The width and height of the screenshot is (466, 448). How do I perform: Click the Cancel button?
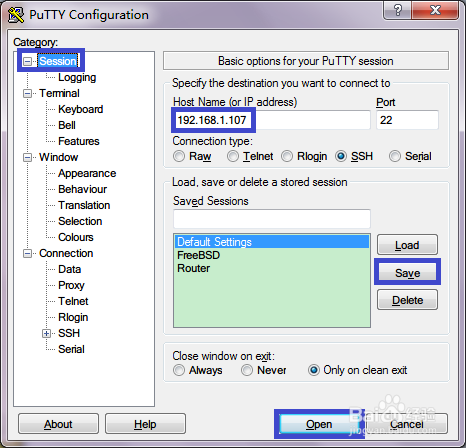coord(407,424)
